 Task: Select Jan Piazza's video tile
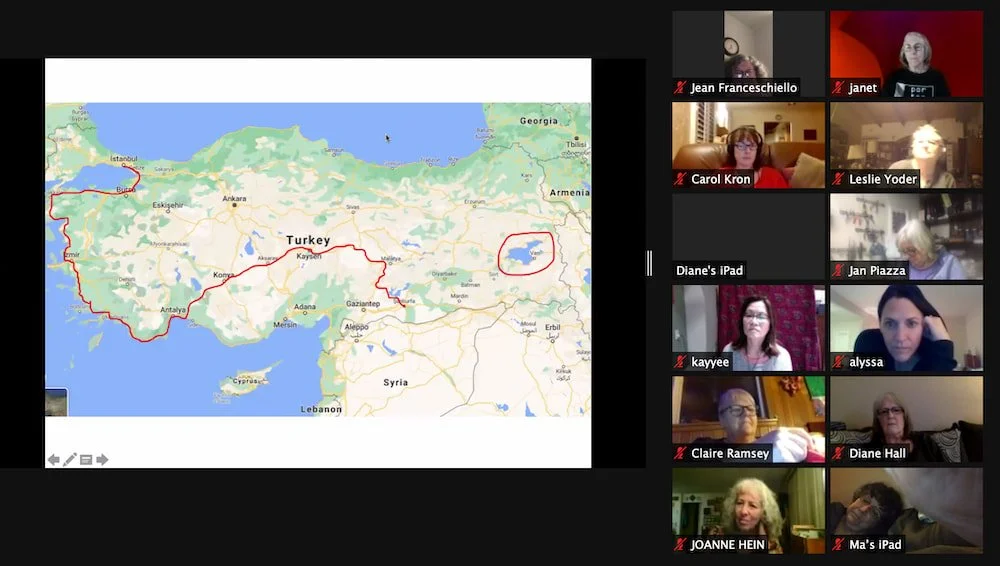click(x=906, y=237)
